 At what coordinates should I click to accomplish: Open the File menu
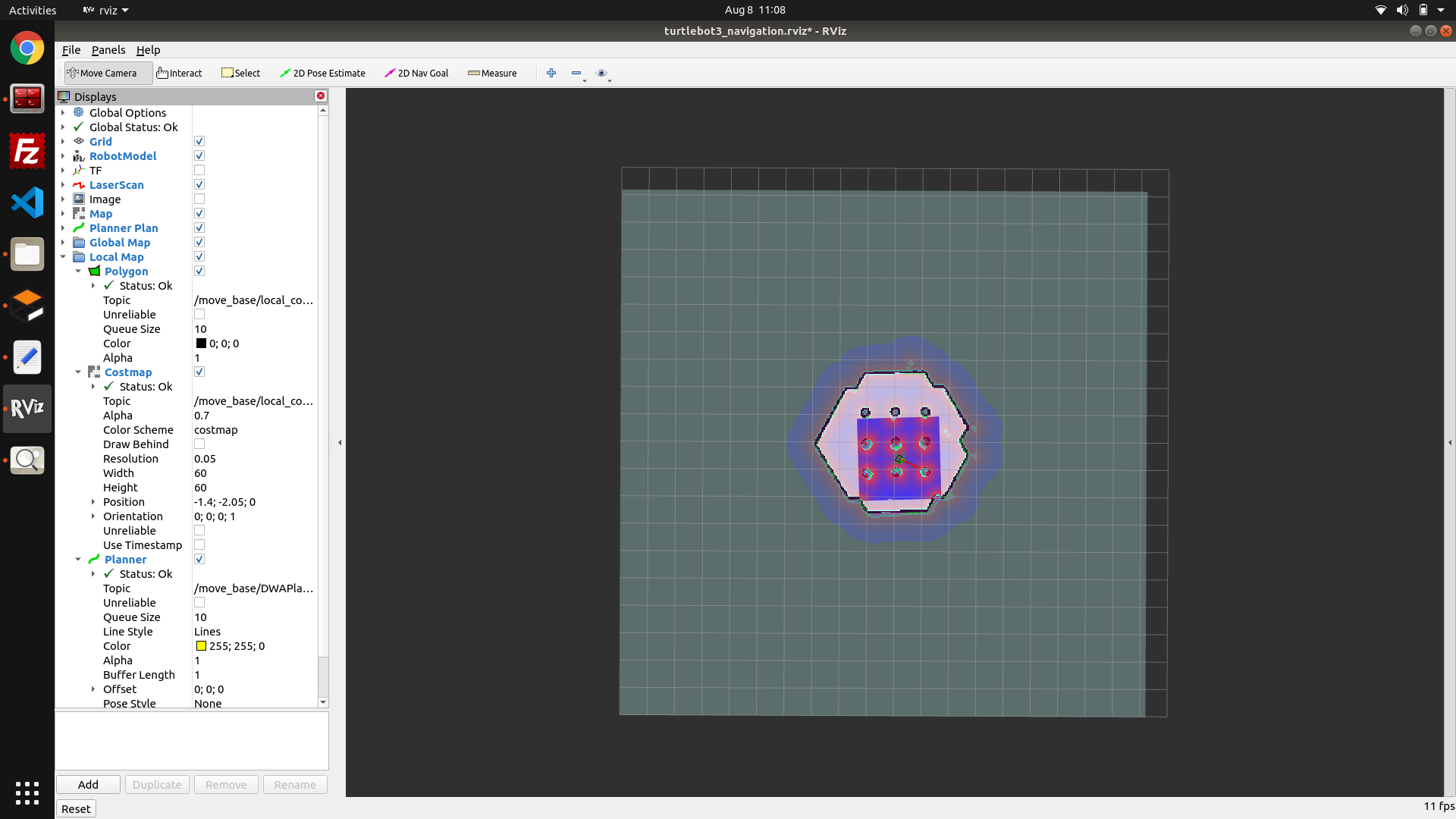(x=71, y=49)
